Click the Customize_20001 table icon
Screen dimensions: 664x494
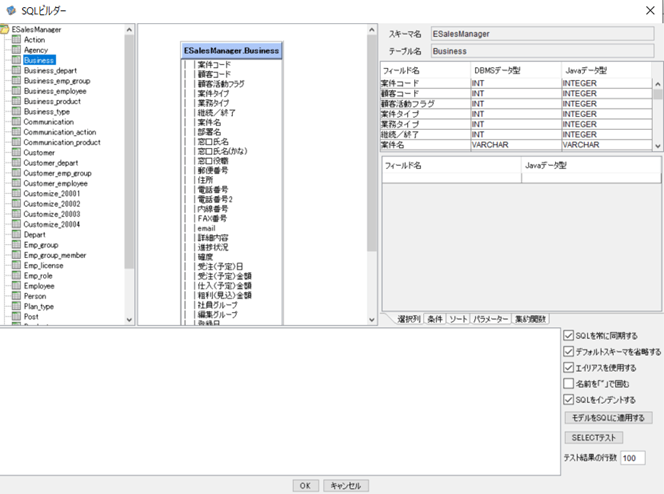[x=17, y=193]
